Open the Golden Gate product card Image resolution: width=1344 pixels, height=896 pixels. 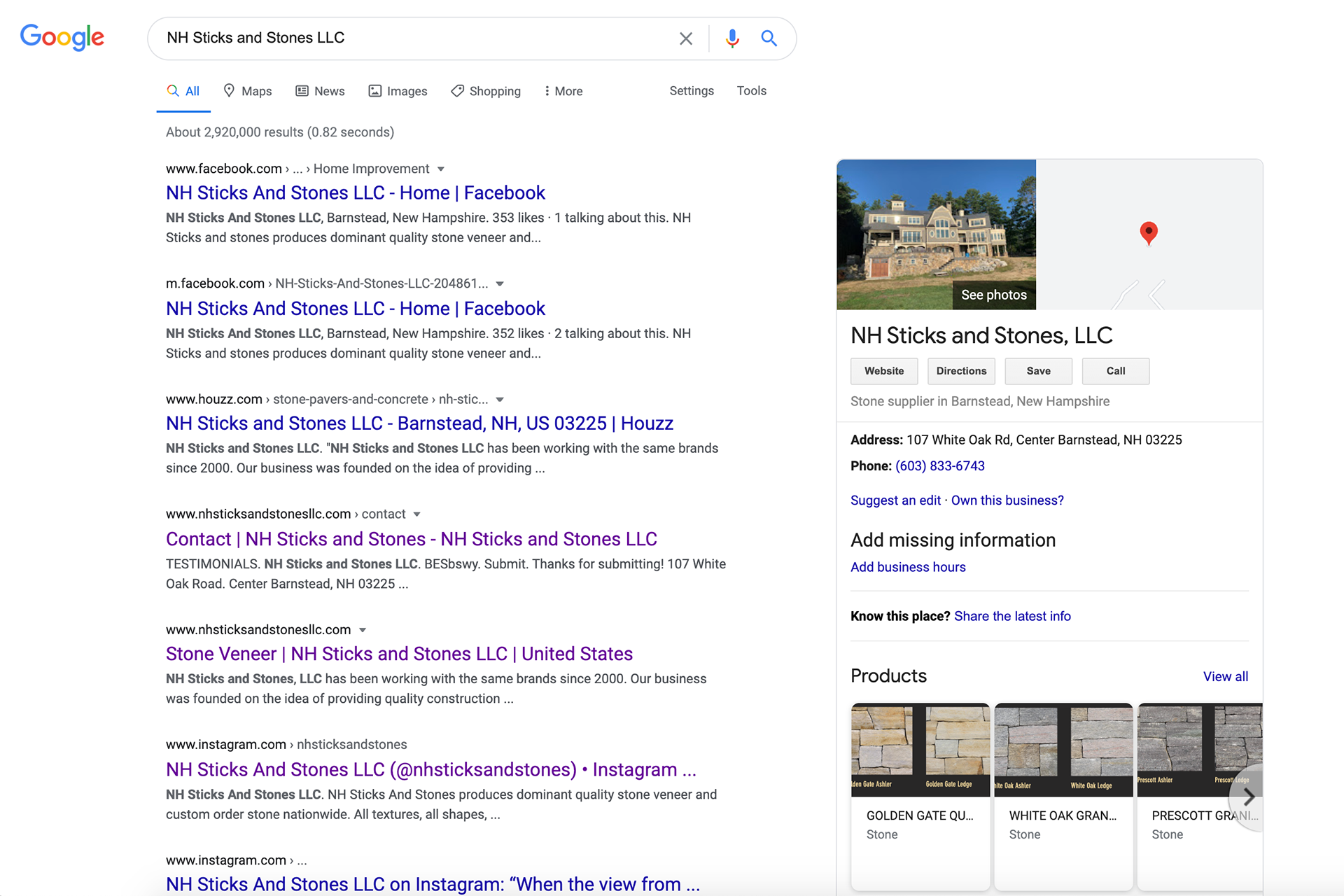tap(920, 797)
